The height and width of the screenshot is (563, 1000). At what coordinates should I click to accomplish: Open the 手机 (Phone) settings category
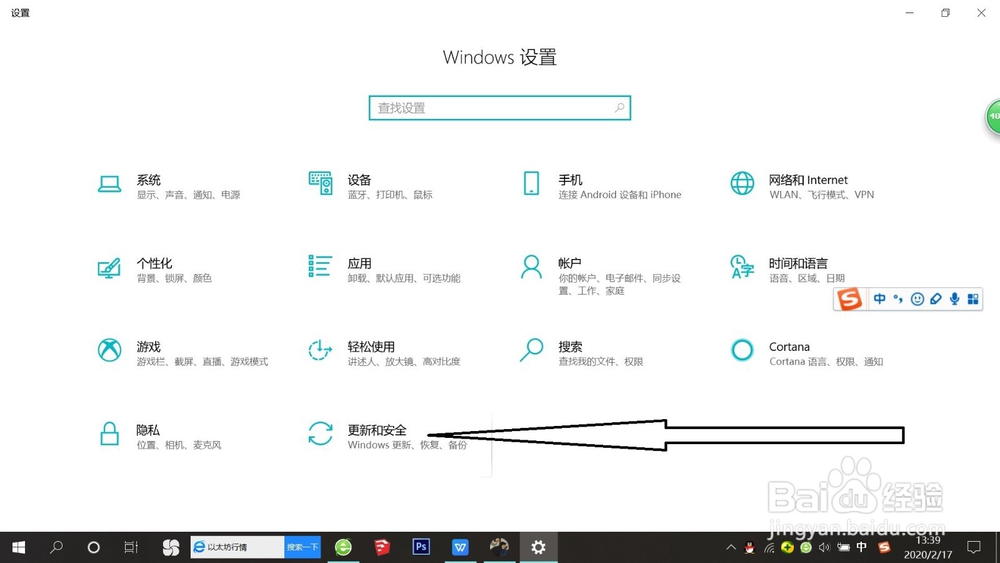tap(601, 186)
